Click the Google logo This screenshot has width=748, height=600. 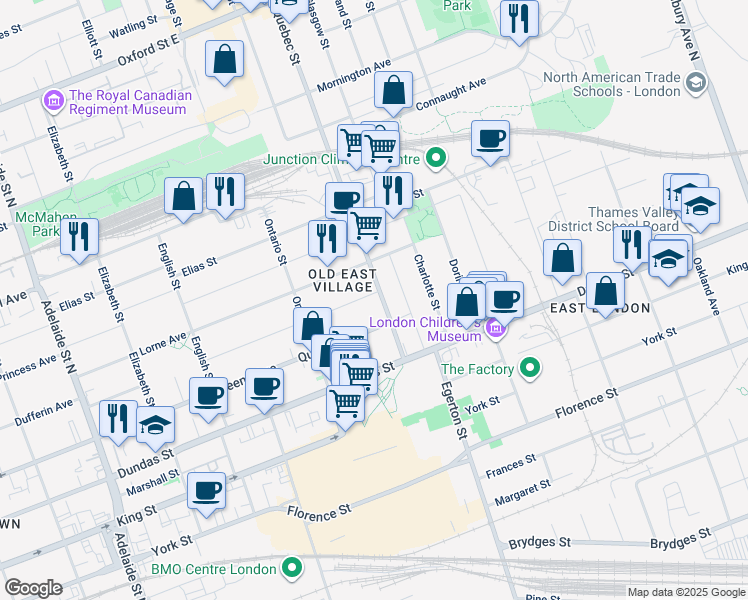[x=33, y=588]
